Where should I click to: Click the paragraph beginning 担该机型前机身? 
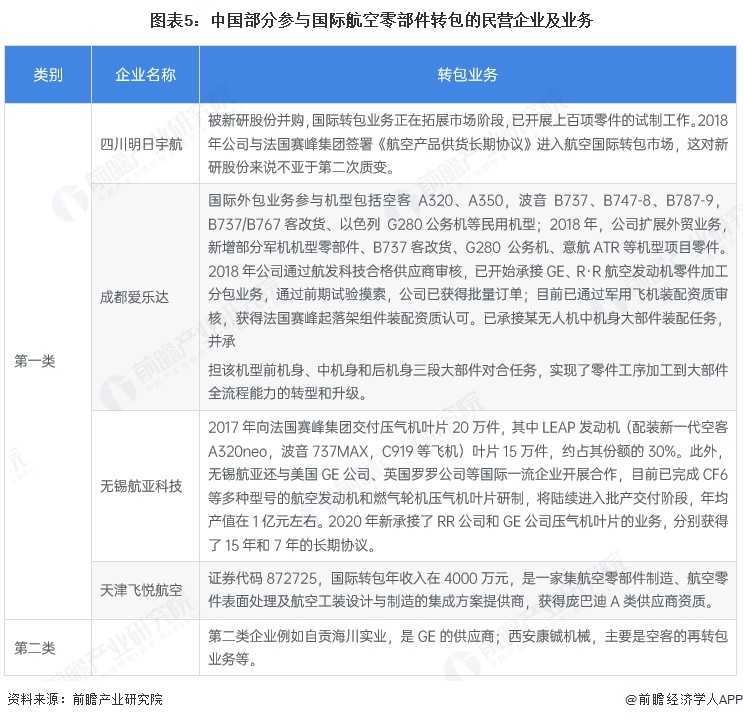(468, 382)
